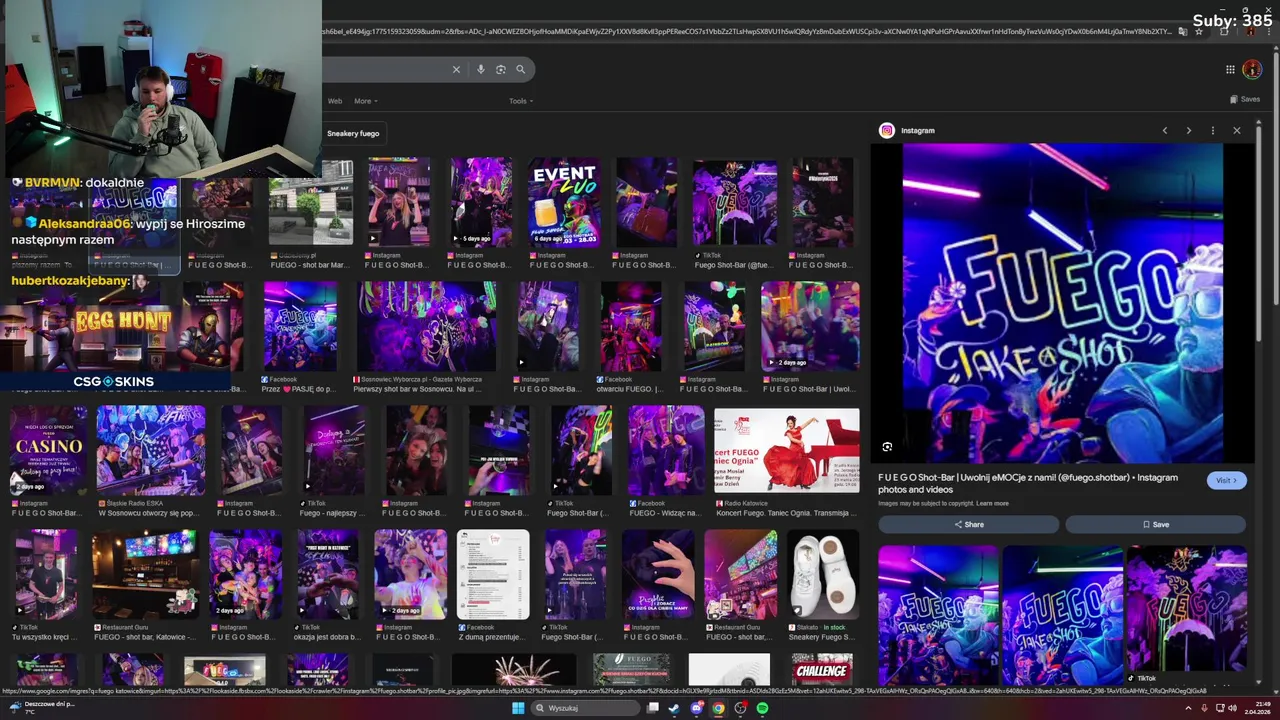Click the taskbar Wyszukaj search box
Viewport: 1280px width, 720px height.
click(585, 708)
